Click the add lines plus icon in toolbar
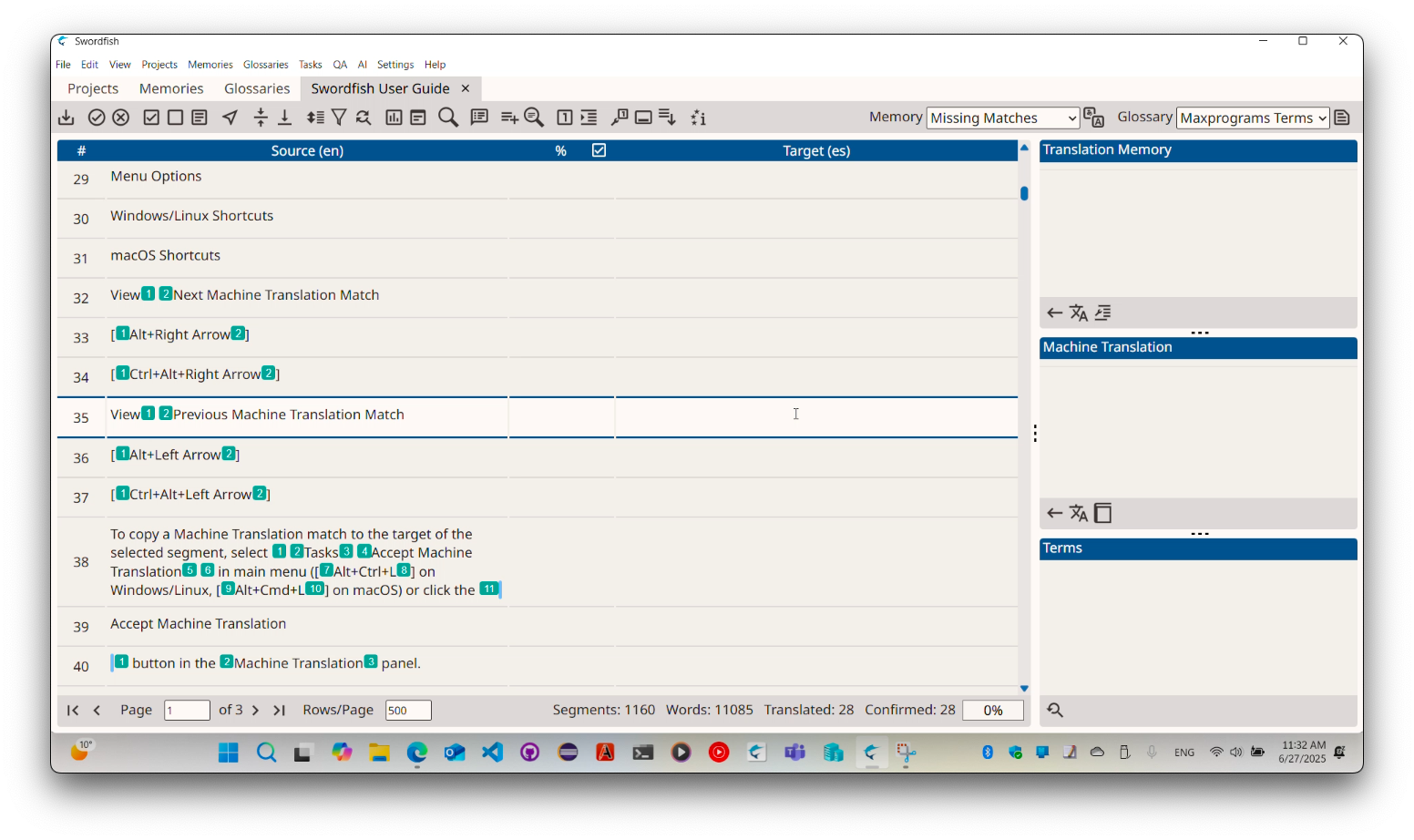 509,118
